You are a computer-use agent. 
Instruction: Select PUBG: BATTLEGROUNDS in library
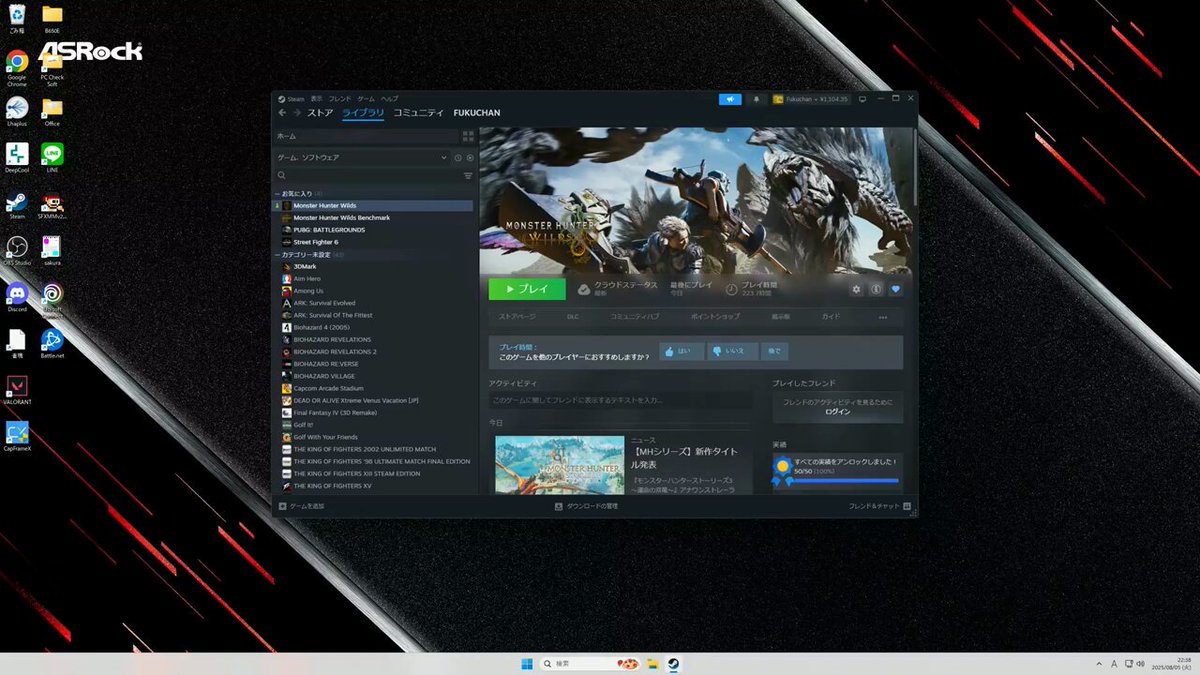(x=329, y=230)
